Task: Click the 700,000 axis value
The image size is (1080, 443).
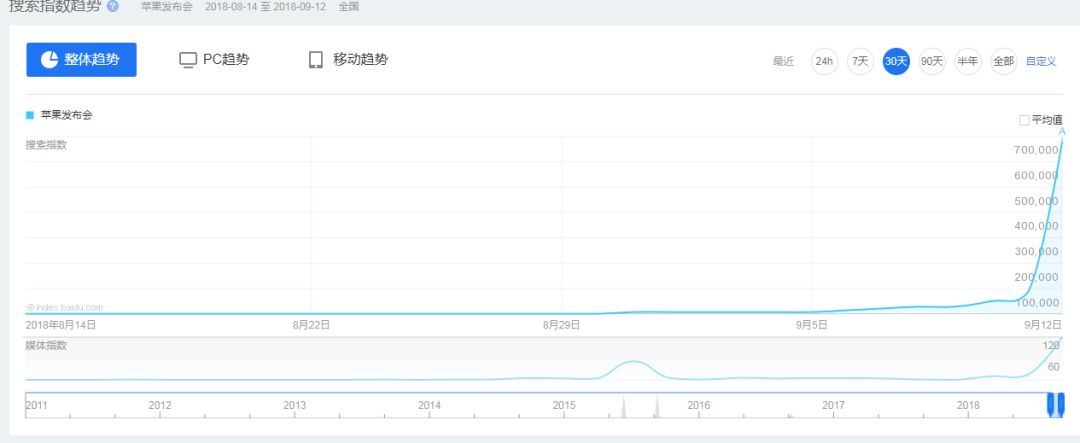Action: click(x=1036, y=150)
